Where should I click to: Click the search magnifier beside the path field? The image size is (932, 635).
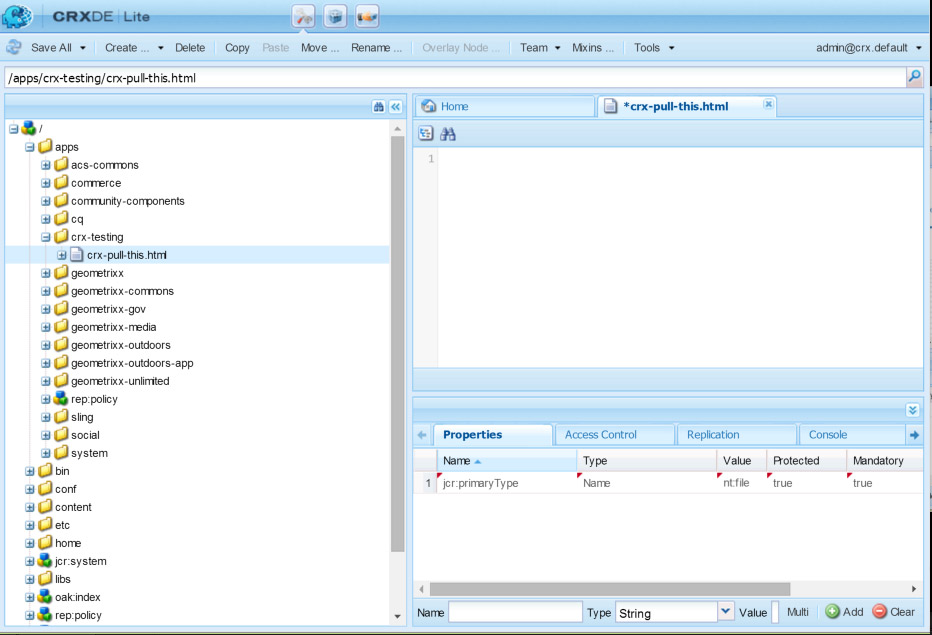coord(914,77)
